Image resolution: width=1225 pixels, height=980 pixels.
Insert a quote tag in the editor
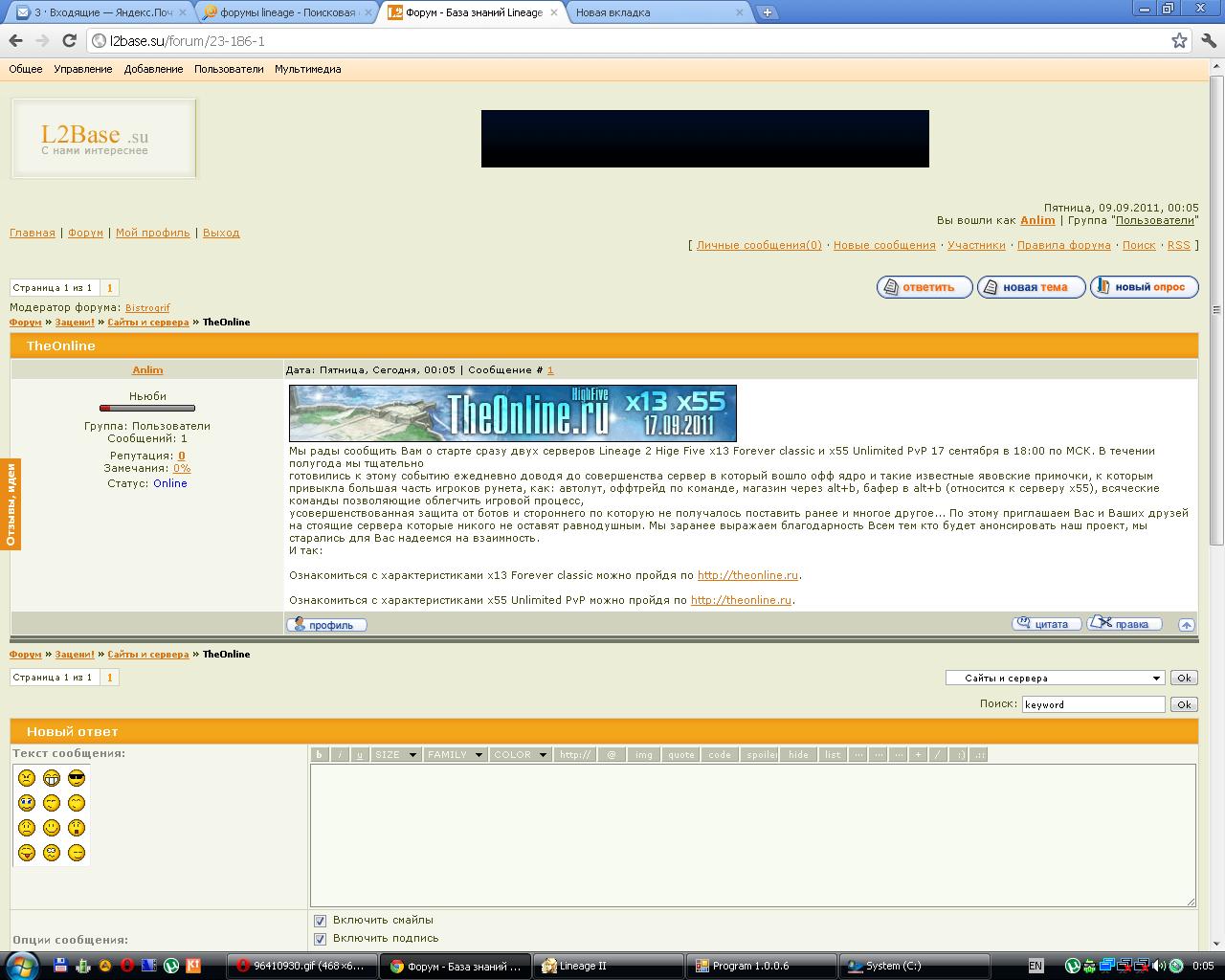(x=681, y=754)
